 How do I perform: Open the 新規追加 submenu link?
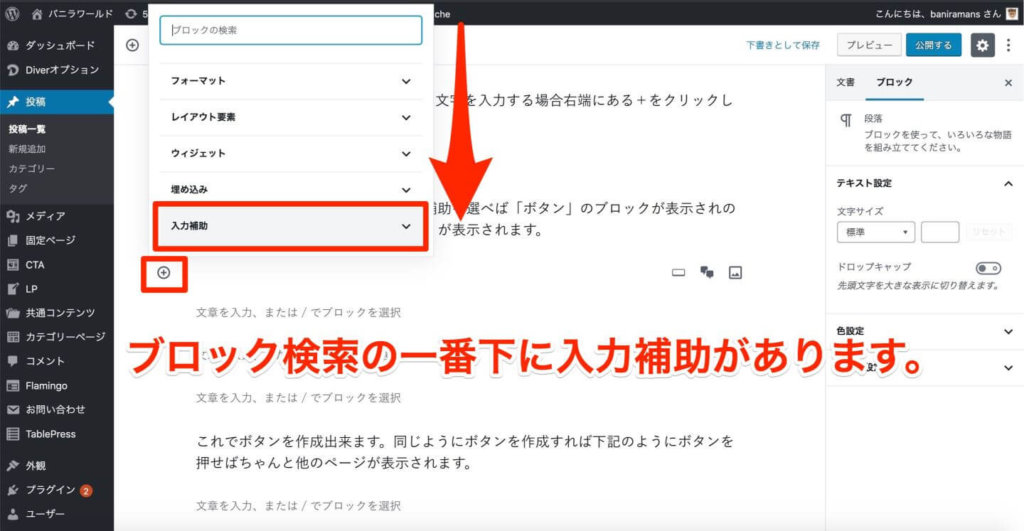(27, 149)
